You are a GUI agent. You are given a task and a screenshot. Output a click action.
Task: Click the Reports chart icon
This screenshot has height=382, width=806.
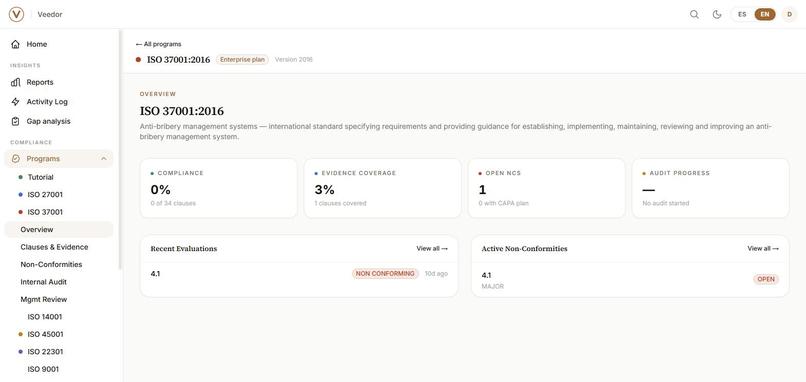[x=15, y=82]
